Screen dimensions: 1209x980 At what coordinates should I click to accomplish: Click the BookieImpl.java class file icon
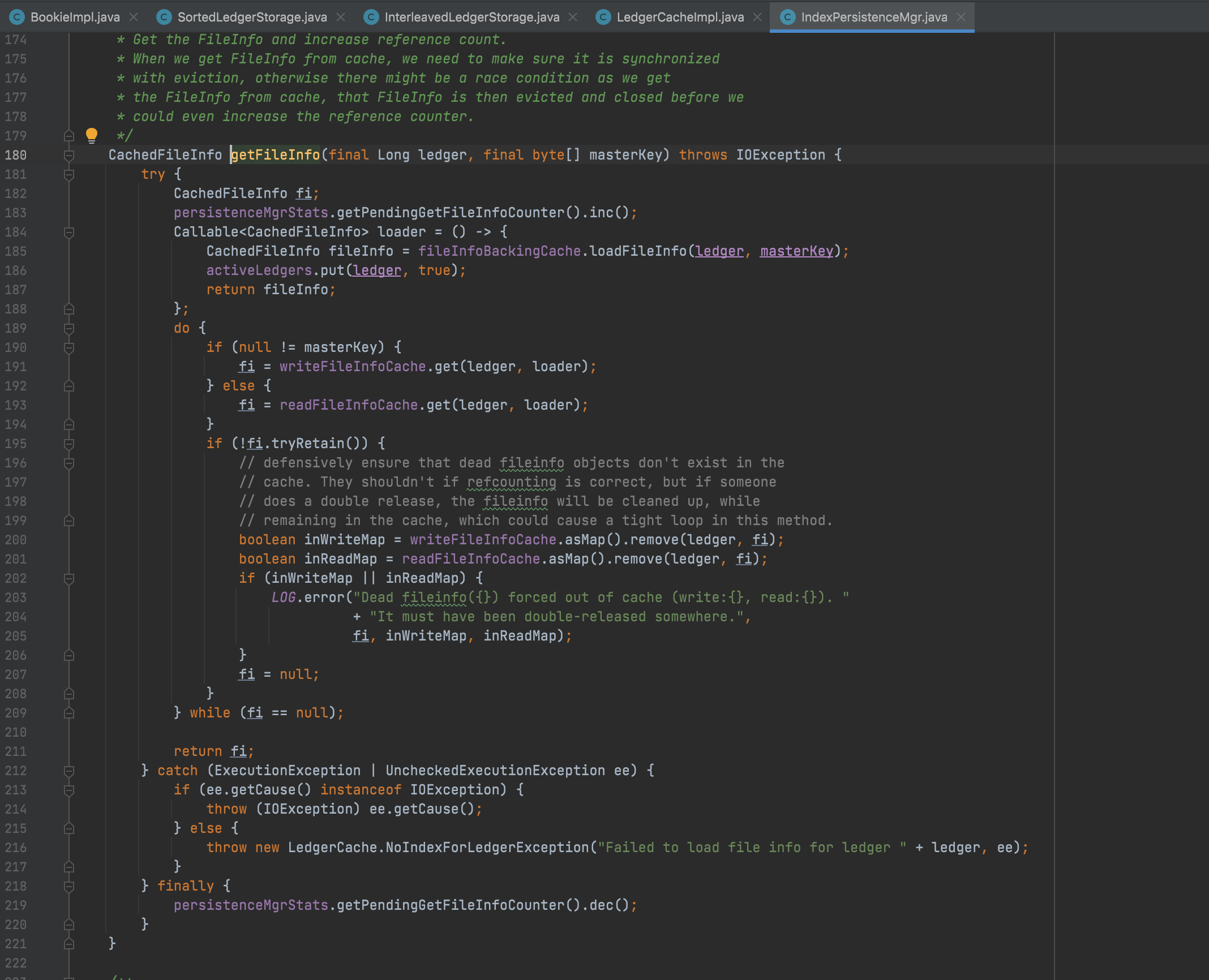pos(17,17)
